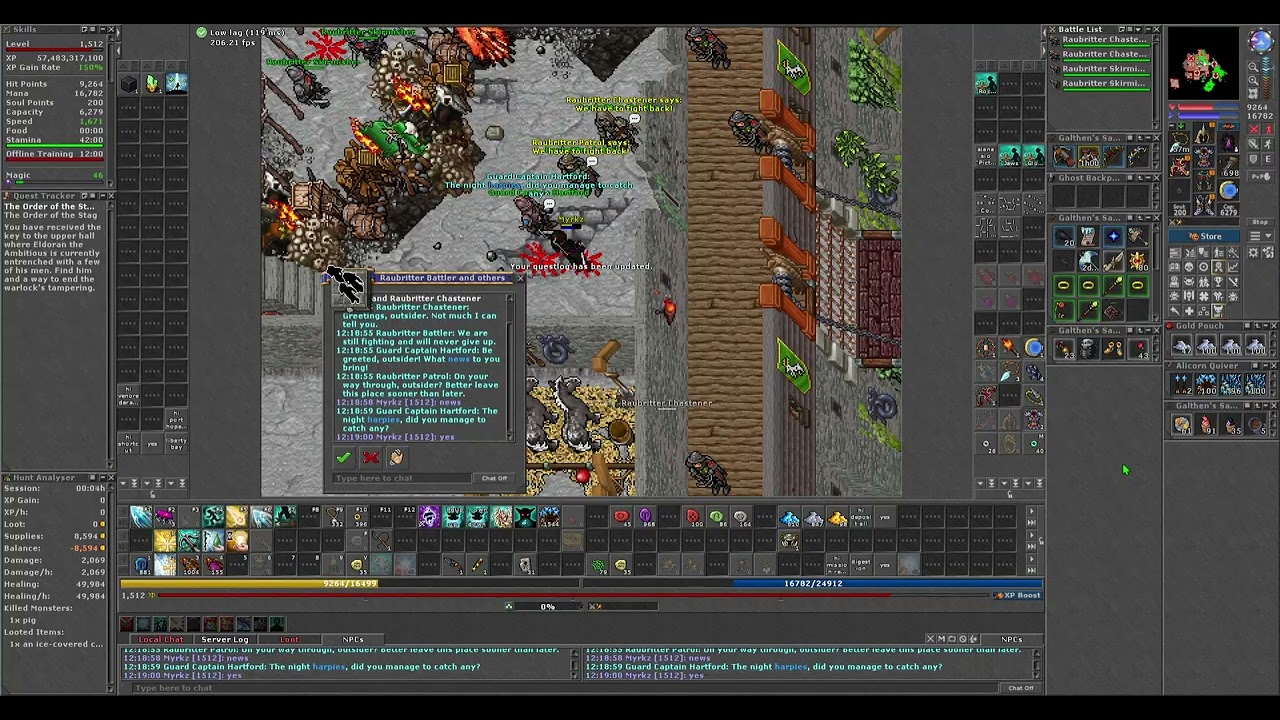Image resolution: width=1280 pixels, height=720 pixels.
Task: Click the red X icon in NPC window
Action: (371, 457)
